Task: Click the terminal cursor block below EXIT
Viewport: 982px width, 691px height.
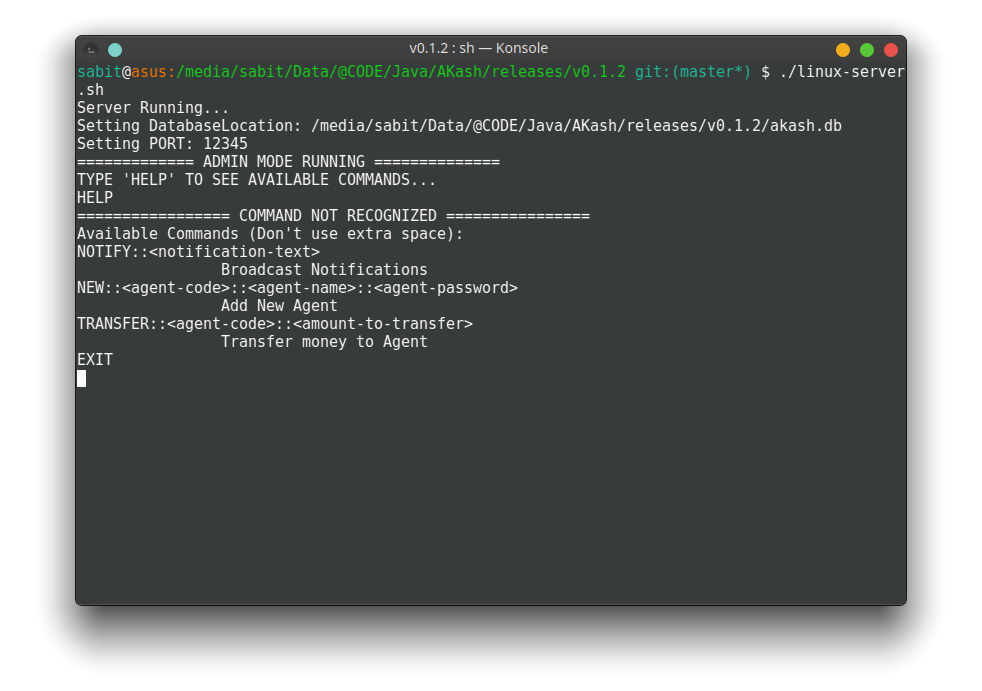Action: [81, 378]
